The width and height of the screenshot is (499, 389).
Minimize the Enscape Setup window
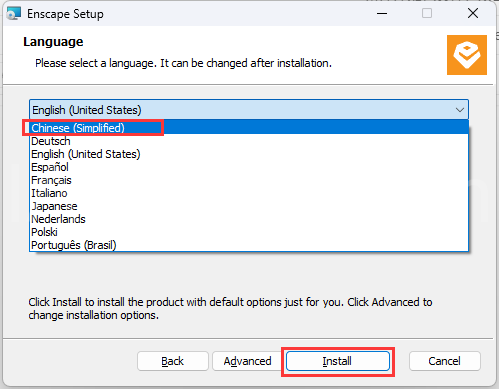pyautogui.click(x=382, y=14)
